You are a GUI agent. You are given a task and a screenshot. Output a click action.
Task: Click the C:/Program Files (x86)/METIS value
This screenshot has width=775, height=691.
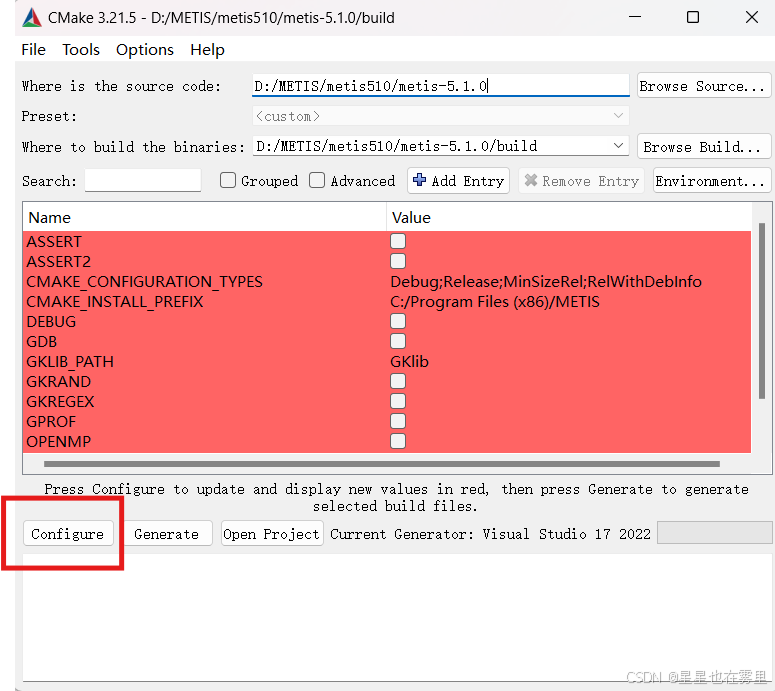click(x=495, y=302)
